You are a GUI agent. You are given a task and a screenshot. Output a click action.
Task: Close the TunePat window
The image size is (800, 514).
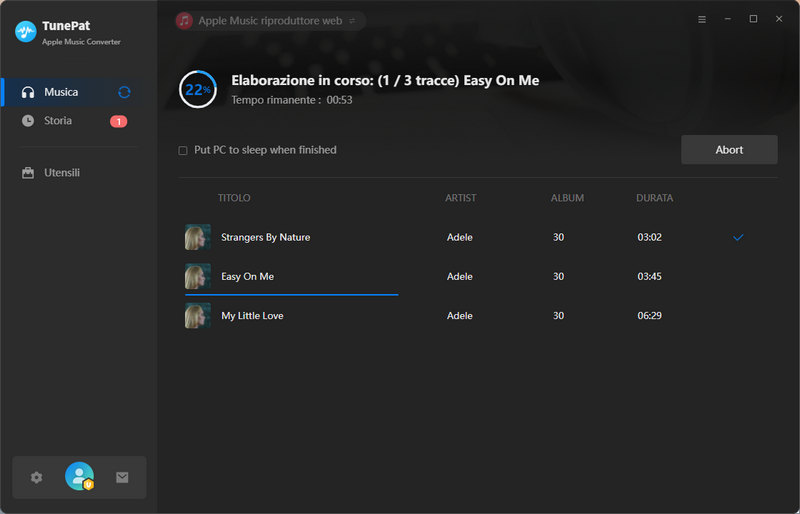click(x=779, y=19)
